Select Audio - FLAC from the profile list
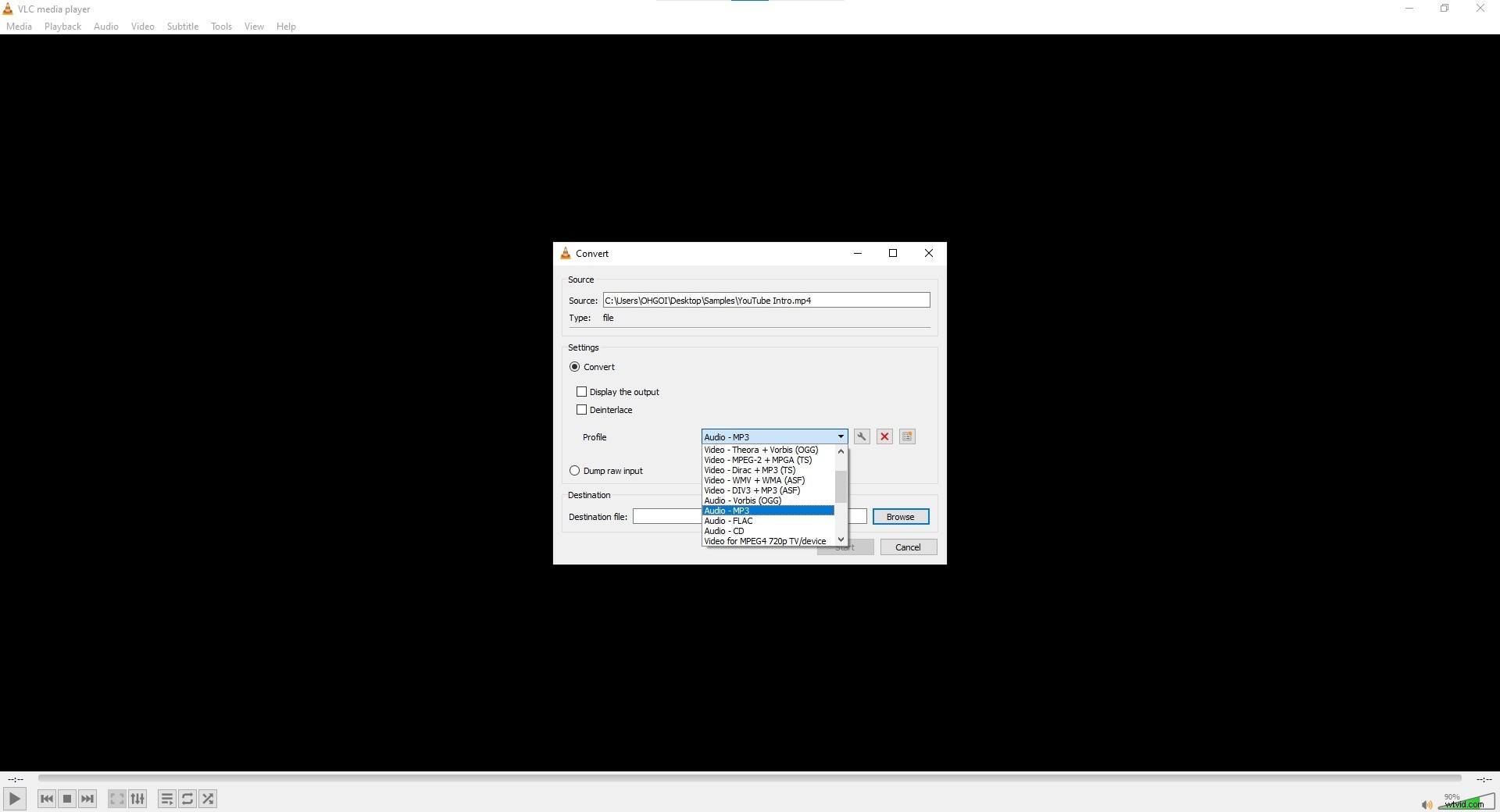Viewport: 1500px width, 812px height. (728, 521)
